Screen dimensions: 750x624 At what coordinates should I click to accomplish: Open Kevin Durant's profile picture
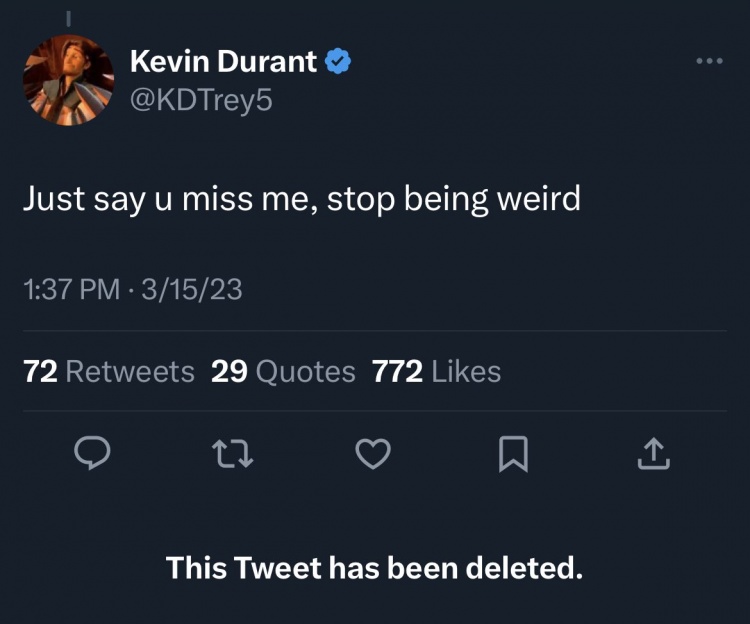(68, 80)
